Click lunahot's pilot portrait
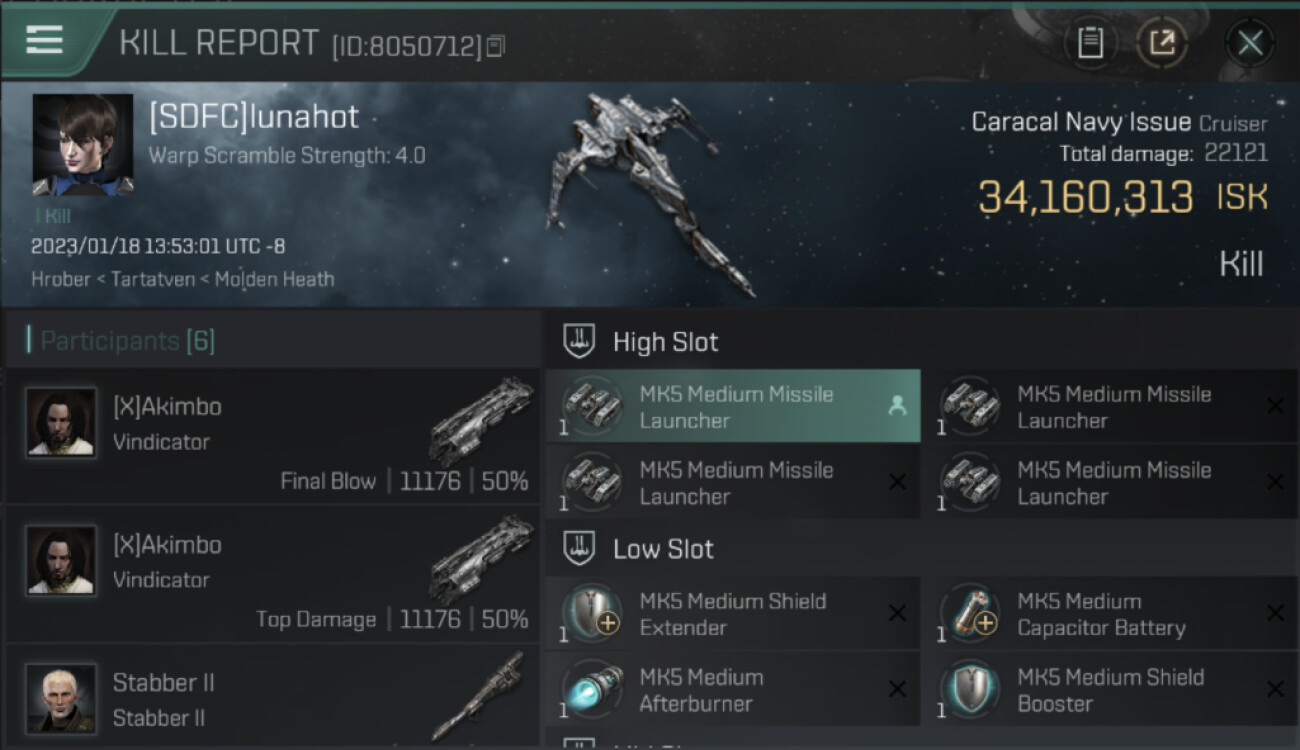1300x750 pixels. tap(83, 145)
